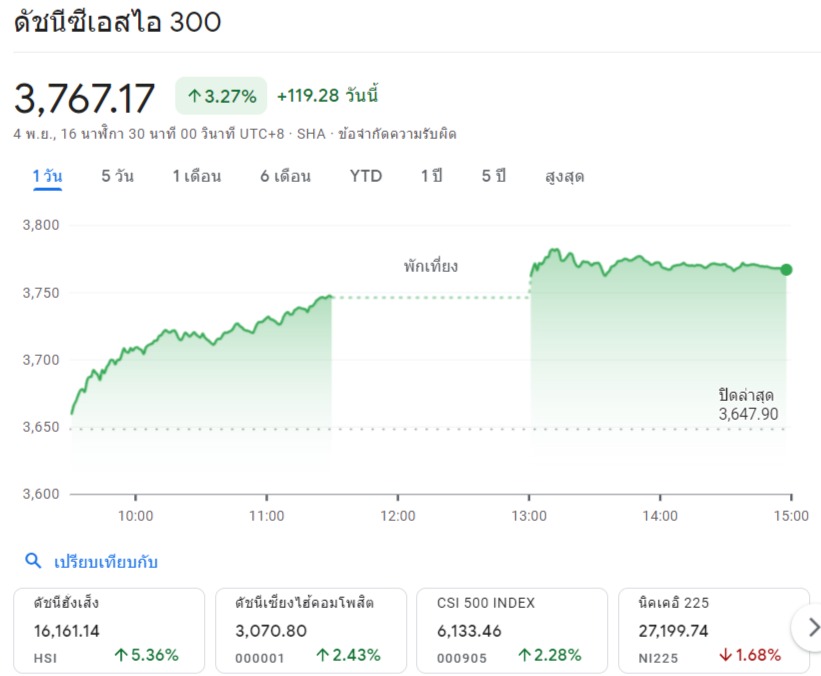Screen dimensions: 821x676
Task: Select the 5 ปี range
Action: tap(494, 176)
